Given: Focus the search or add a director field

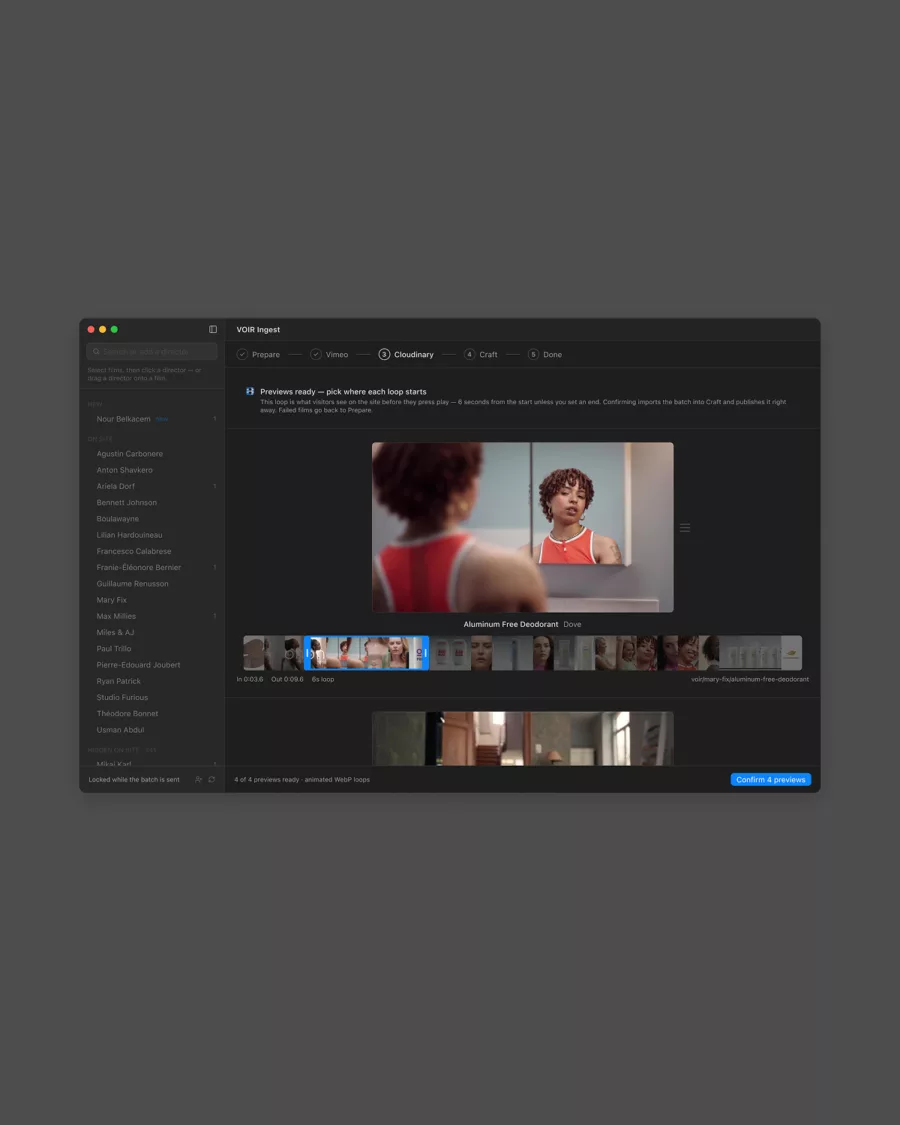Looking at the screenshot, I should (x=152, y=352).
